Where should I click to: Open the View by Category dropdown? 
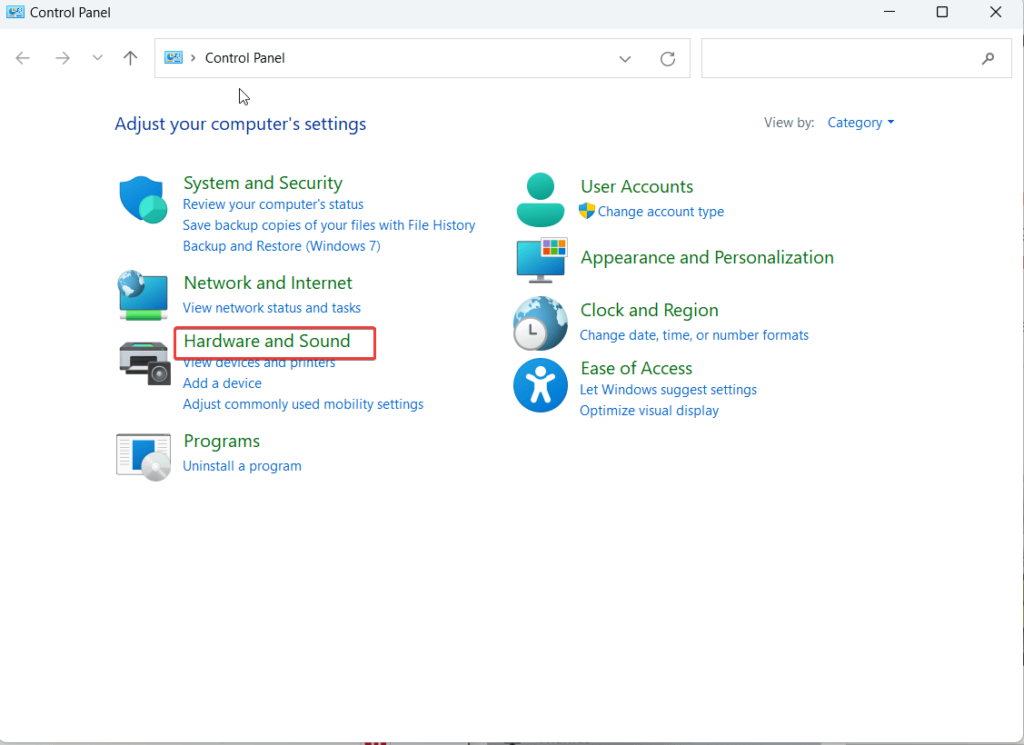[860, 123]
